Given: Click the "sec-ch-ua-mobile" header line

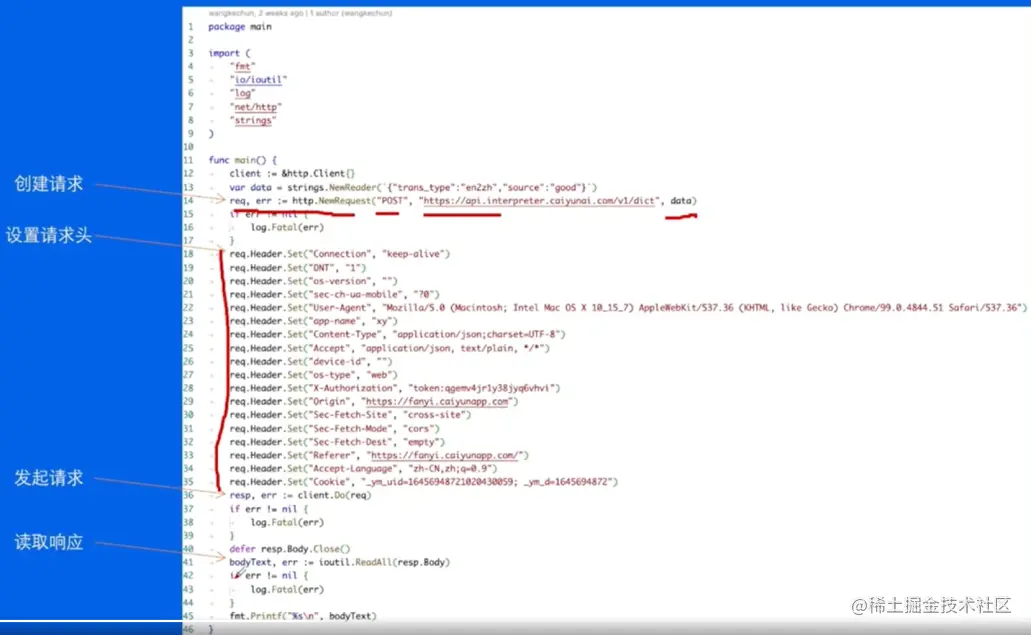Looking at the screenshot, I should pyautogui.click(x=334, y=294).
